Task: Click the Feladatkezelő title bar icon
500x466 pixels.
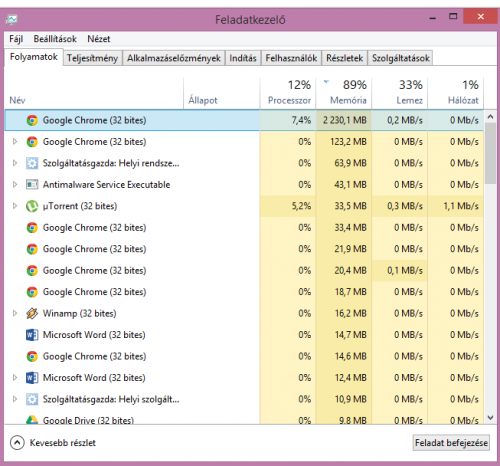Action: pos(11,20)
